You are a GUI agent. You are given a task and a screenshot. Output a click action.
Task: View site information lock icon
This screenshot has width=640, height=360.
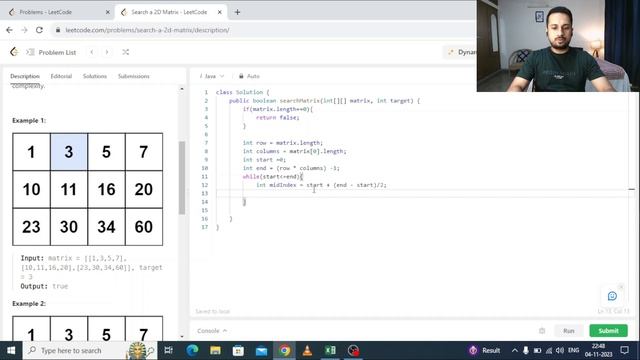[58, 30]
